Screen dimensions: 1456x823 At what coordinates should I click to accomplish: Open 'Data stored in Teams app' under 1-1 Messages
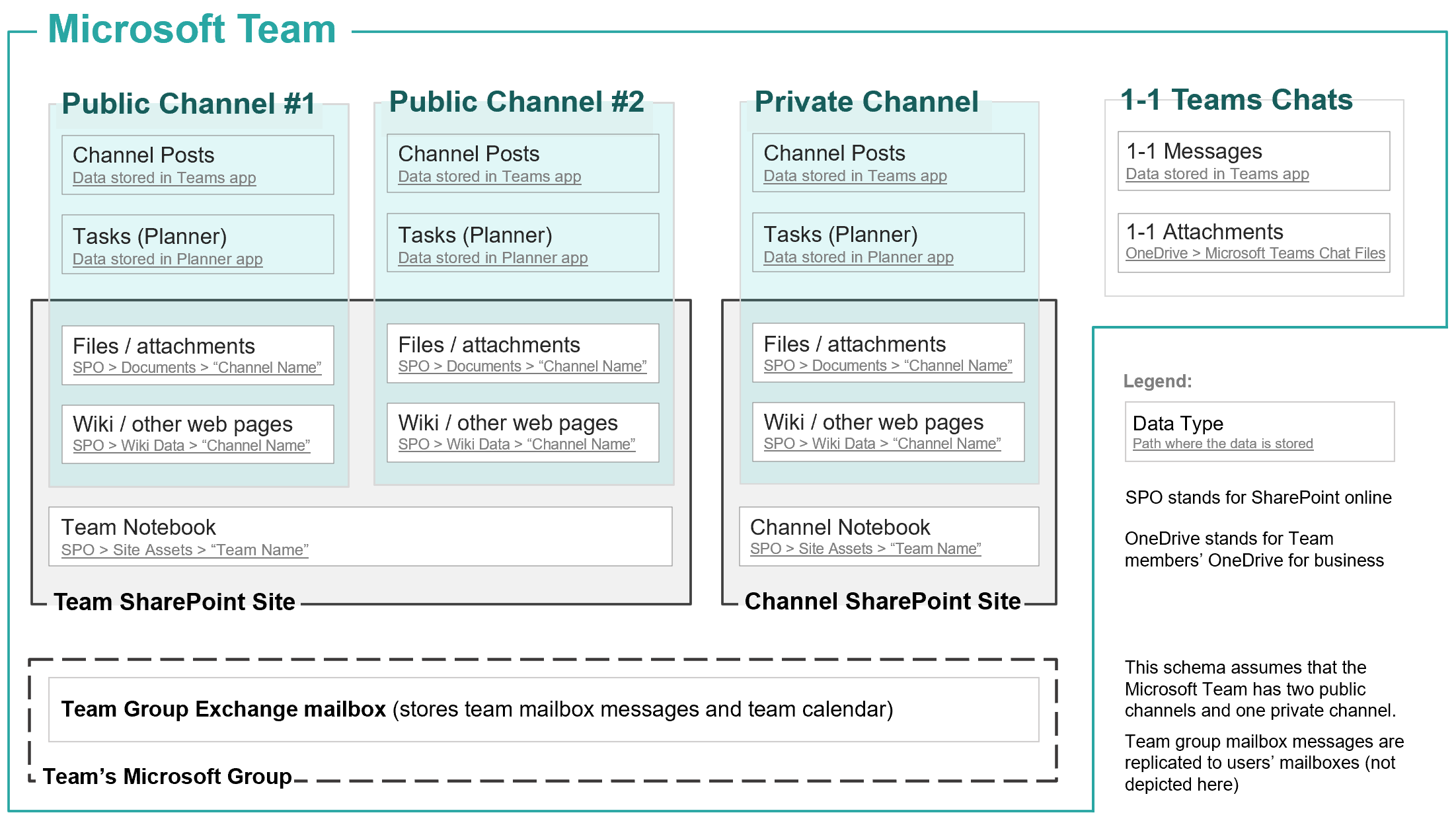tap(1217, 174)
